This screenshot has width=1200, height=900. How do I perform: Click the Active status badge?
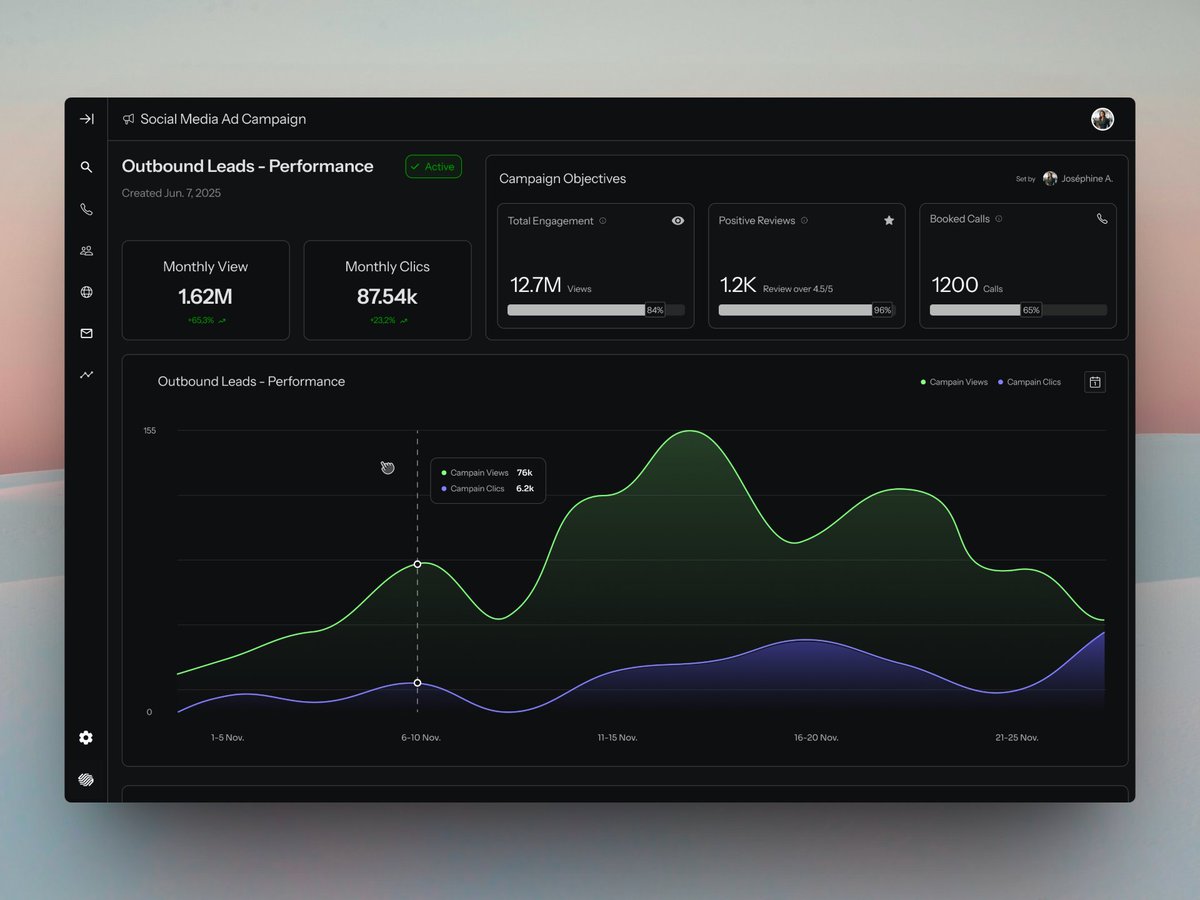[x=433, y=166]
